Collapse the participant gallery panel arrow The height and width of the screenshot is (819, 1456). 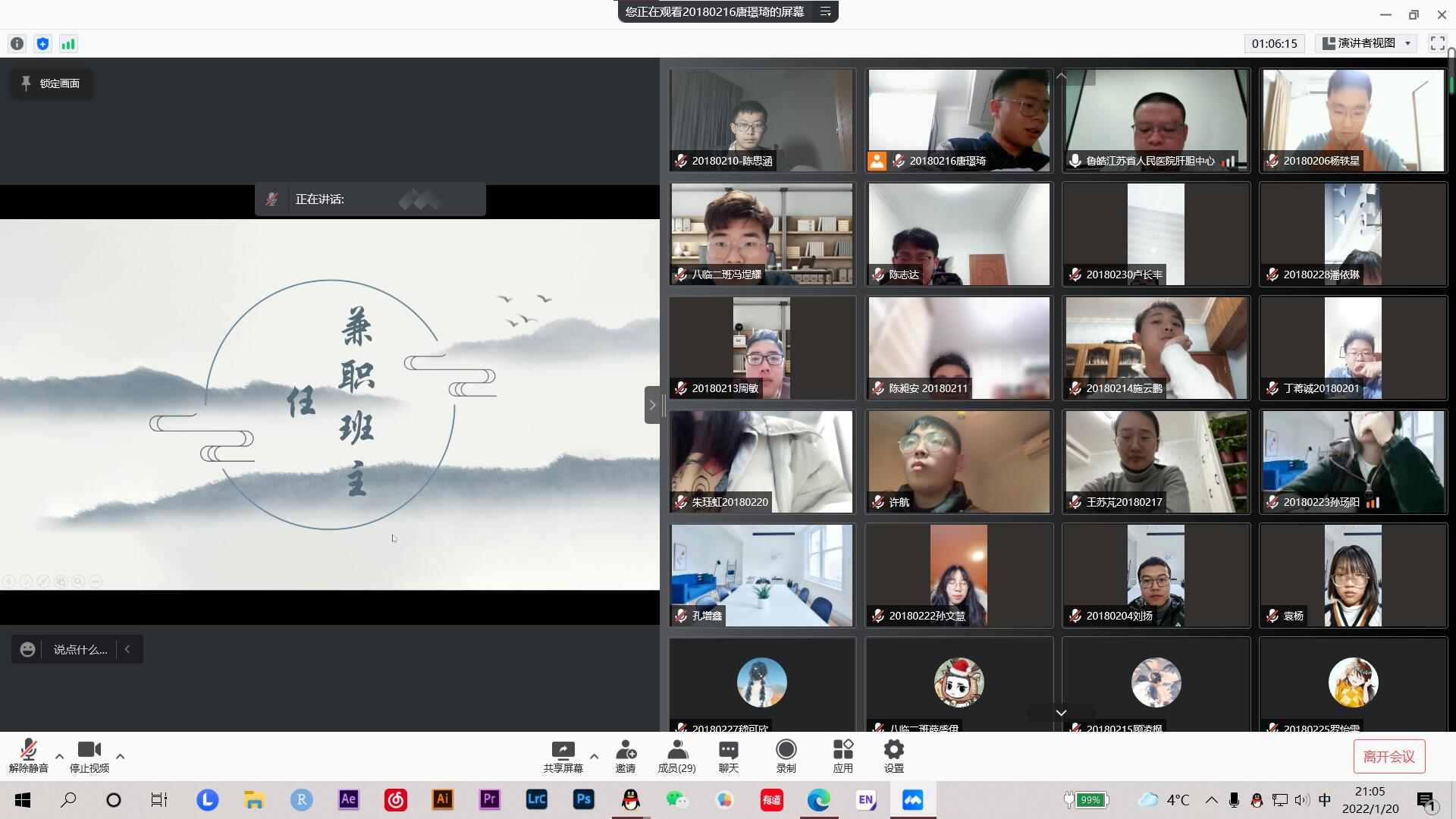tap(651, 405)
